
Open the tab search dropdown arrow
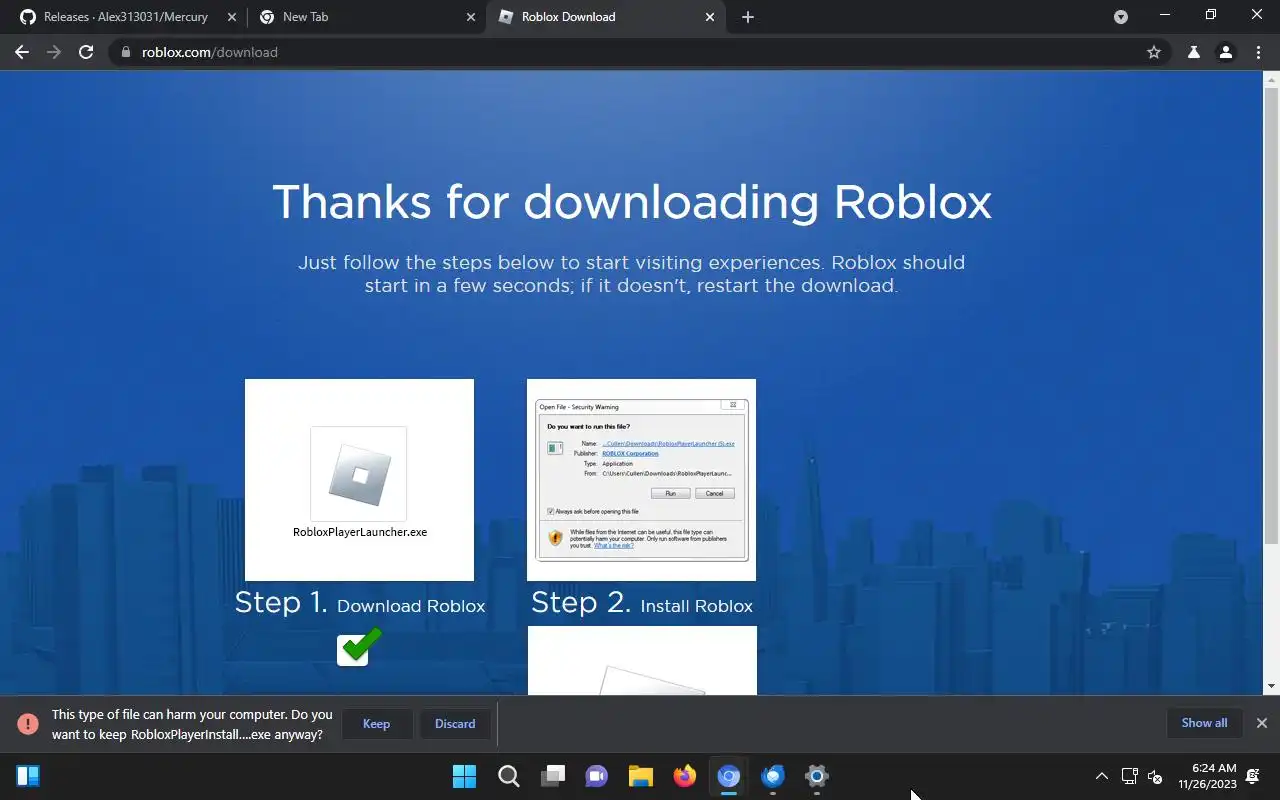(x=1121, y=17)
